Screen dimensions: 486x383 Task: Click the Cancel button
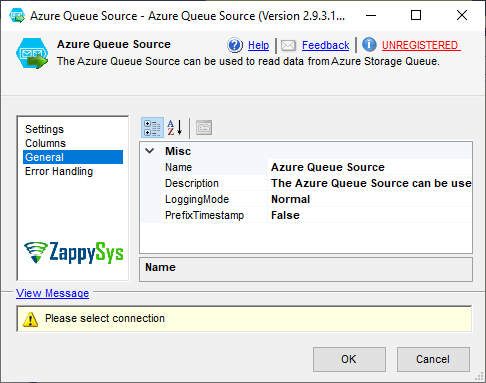point(433,359)
